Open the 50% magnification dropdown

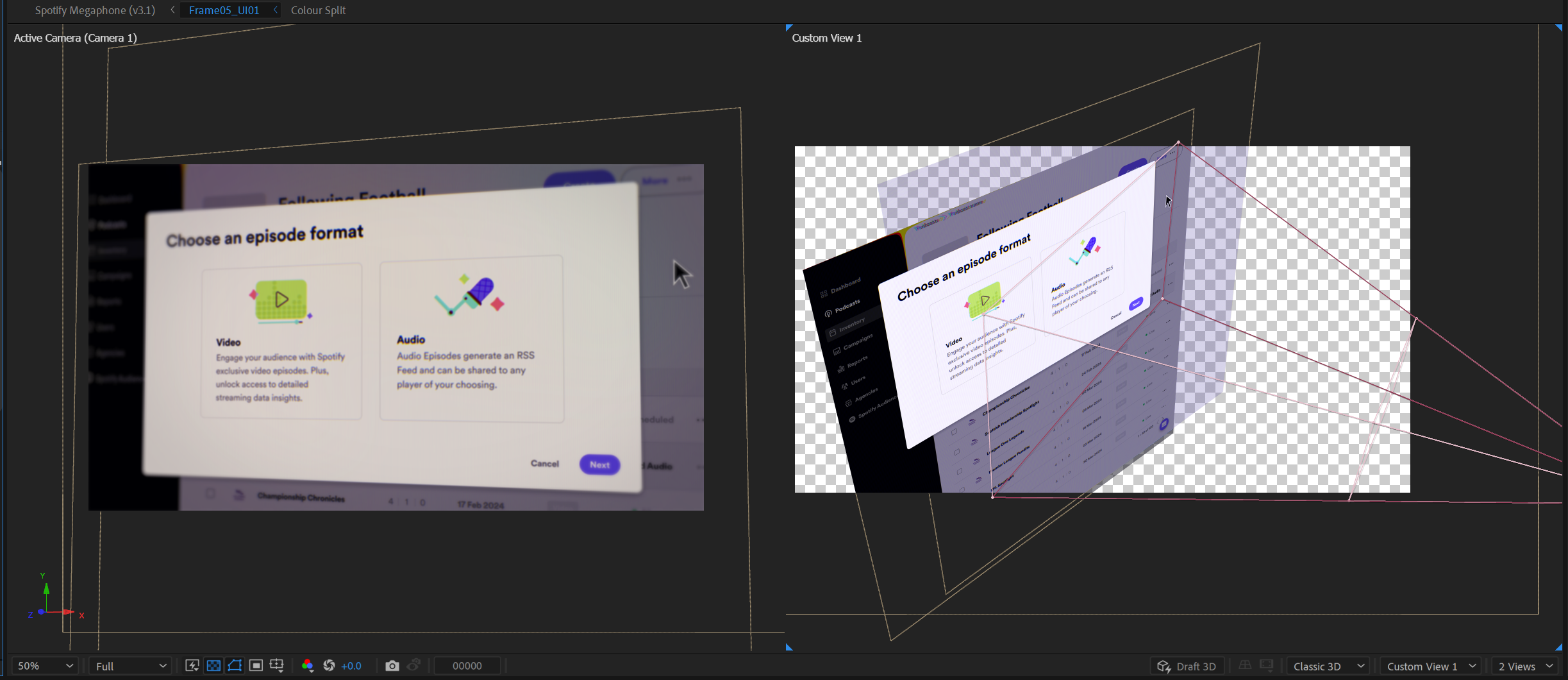[44, 666]
